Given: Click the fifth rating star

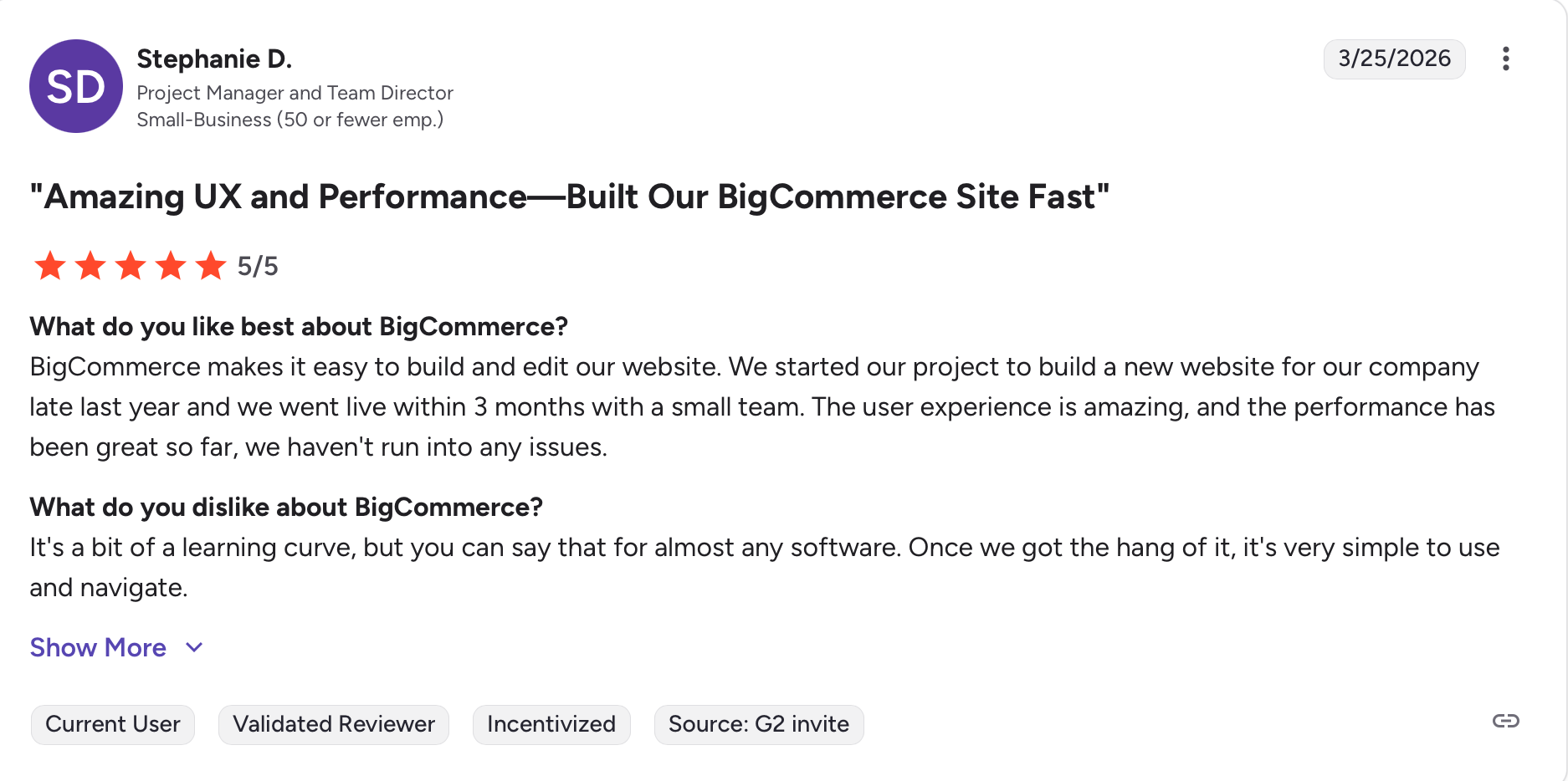Looking at the screenshot, I should tap(211, 266).
